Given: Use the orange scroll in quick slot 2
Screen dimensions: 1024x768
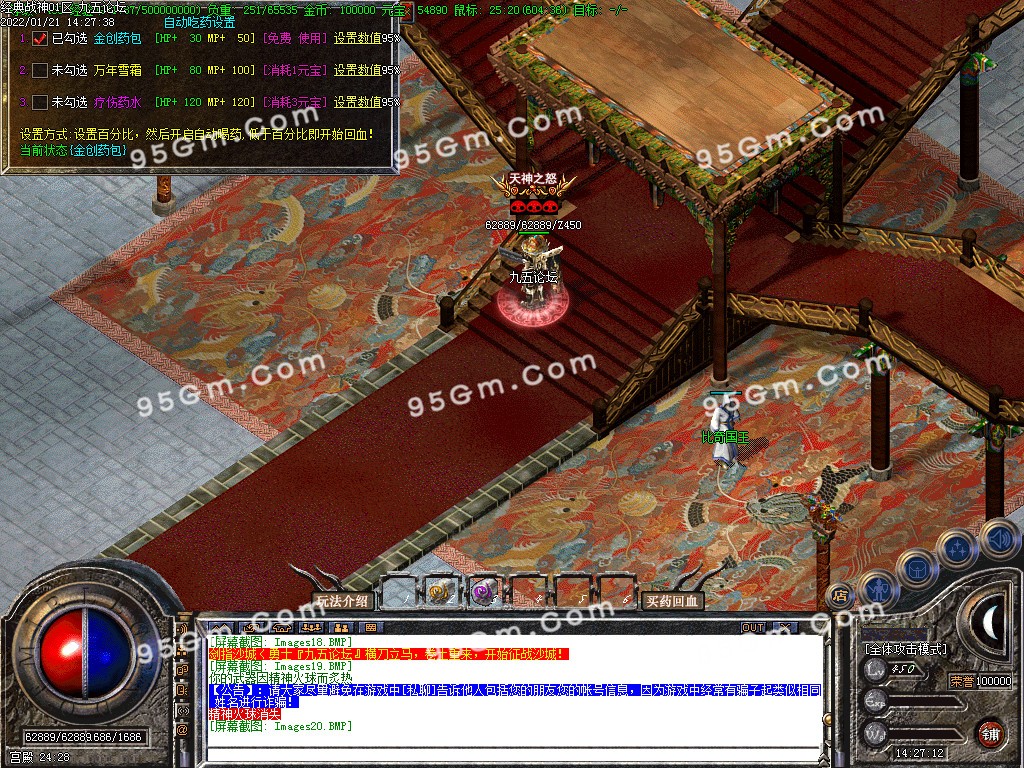Looking at the screenshot, I should [x=440, y=593].
